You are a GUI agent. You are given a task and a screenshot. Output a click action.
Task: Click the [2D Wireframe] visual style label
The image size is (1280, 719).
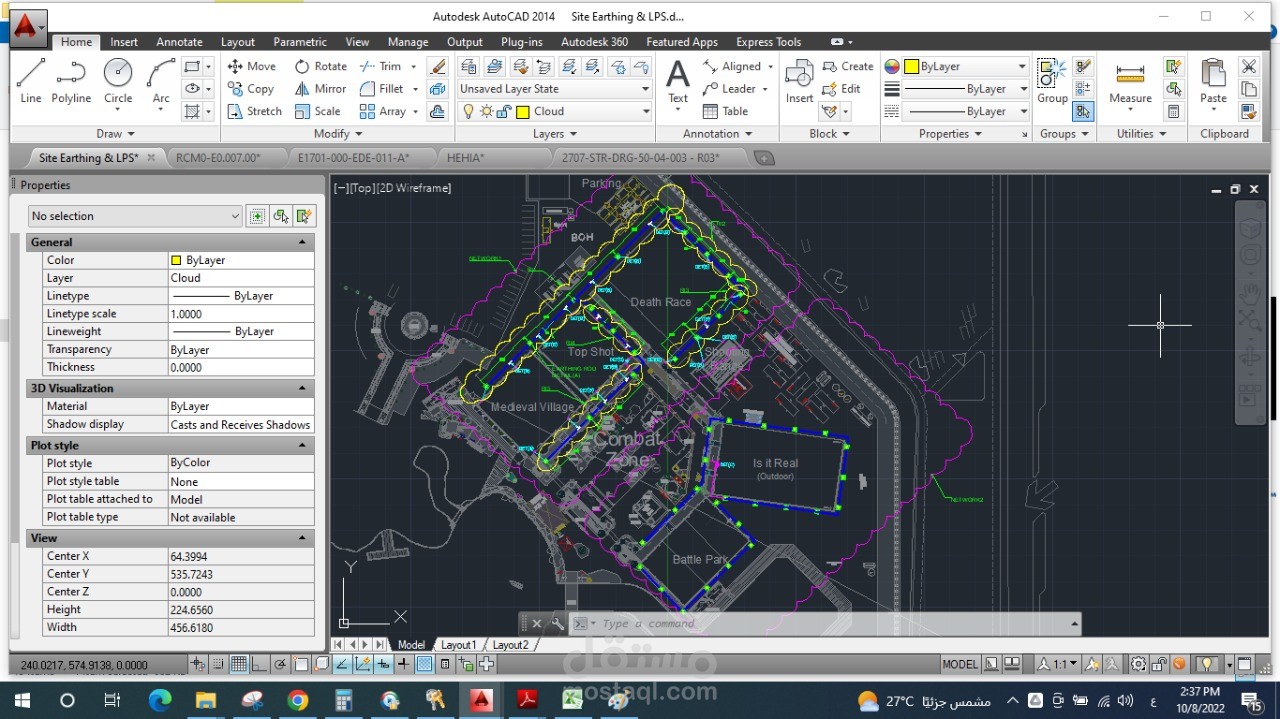[x=412, y=188]
